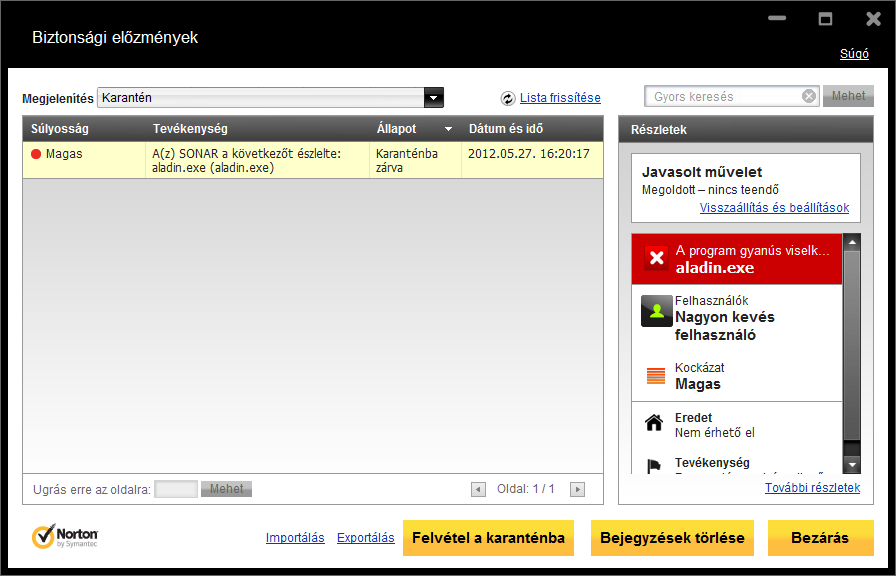
Task: Click the Lista frissítése link
Action: pyautogui.click(x=560, y=98)
